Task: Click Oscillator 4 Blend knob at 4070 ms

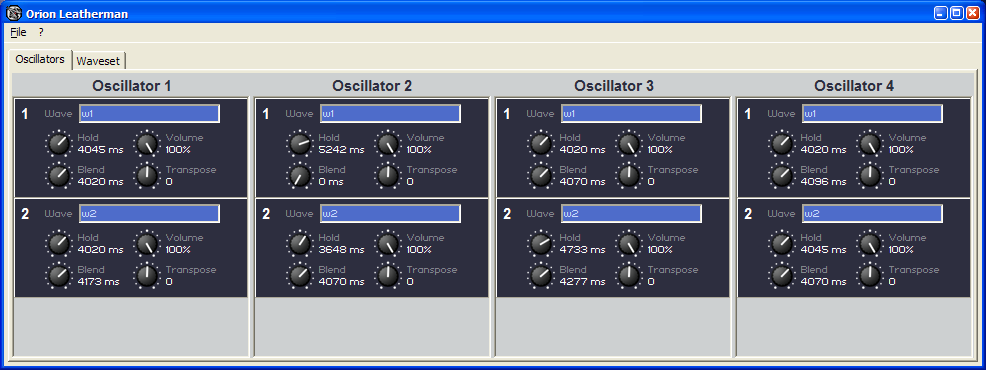Action: (x=782, y=276)
